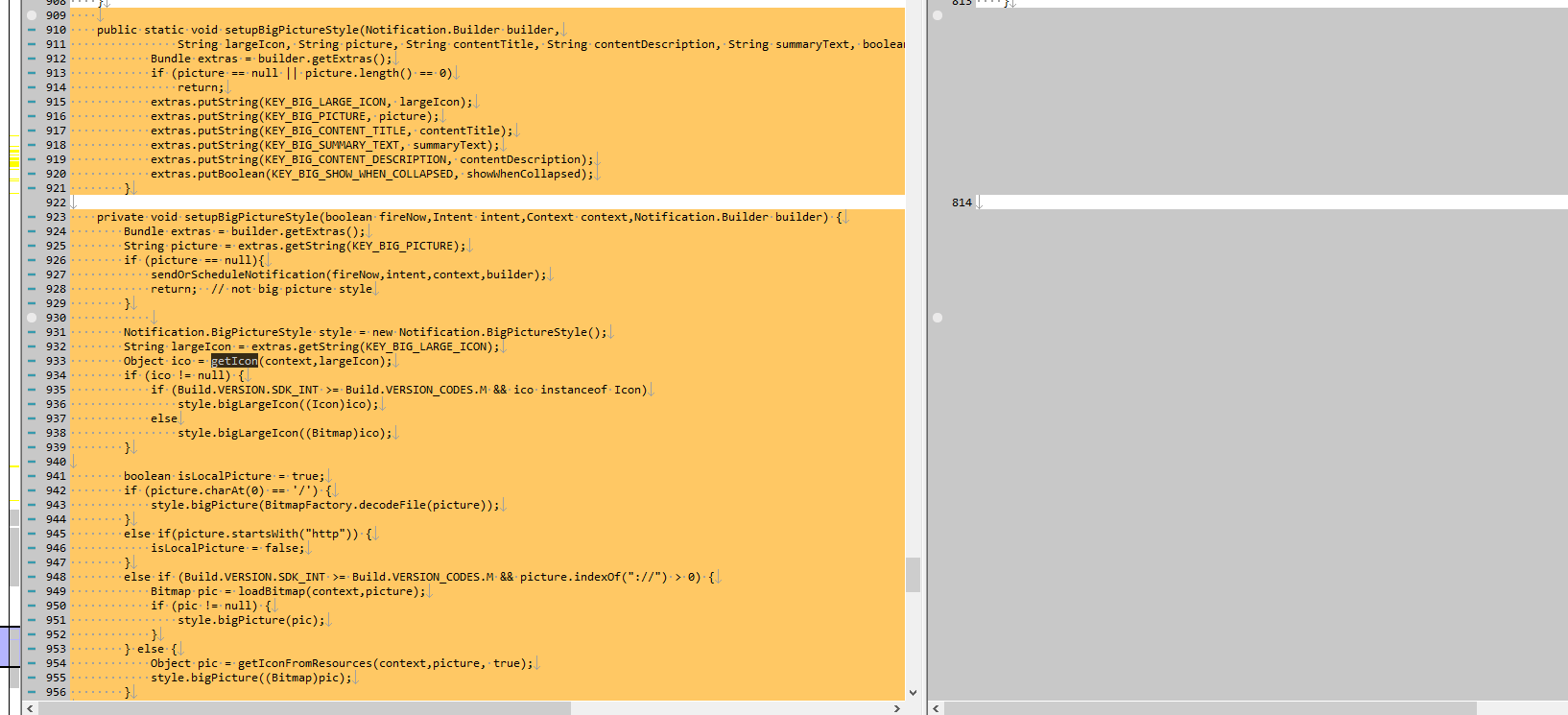
Task: Click the minus marker beside line 956
Action: coord(32,692)
